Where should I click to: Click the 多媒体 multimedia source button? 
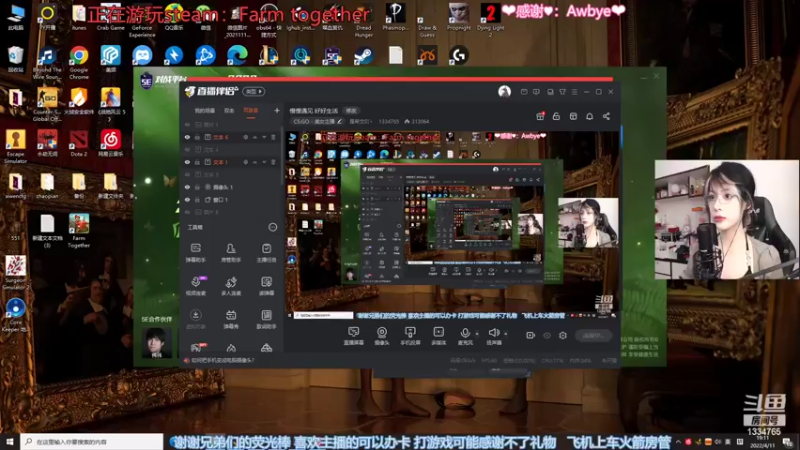(438, 336)
